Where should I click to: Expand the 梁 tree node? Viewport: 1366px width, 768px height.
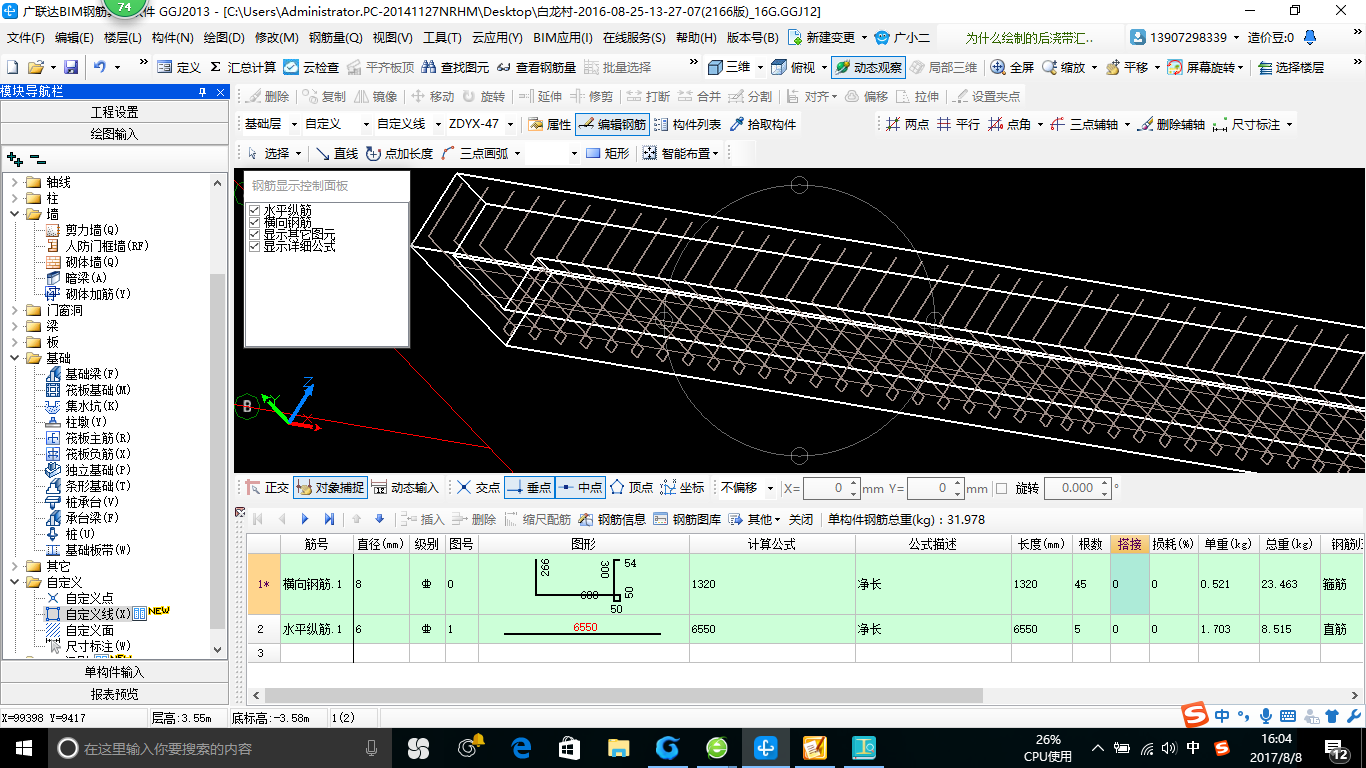point(14,326)
